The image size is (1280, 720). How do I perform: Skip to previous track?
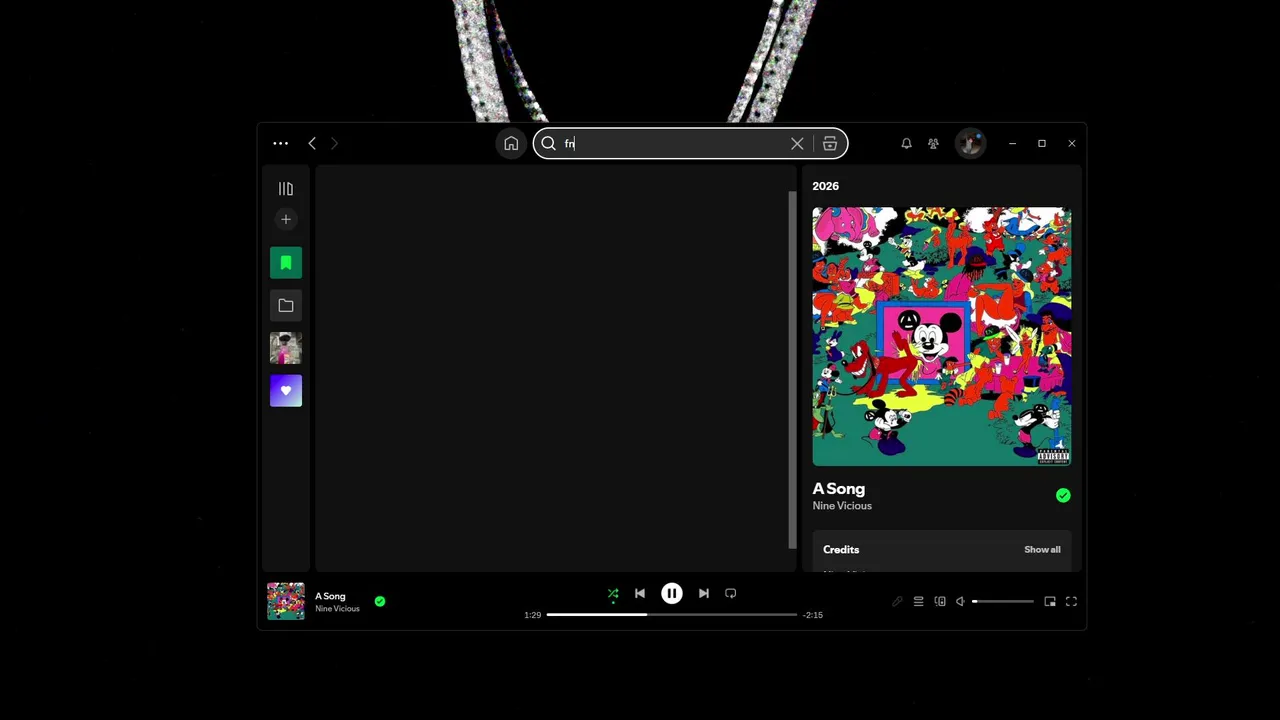pyautogui.click(x=640, y=593)
